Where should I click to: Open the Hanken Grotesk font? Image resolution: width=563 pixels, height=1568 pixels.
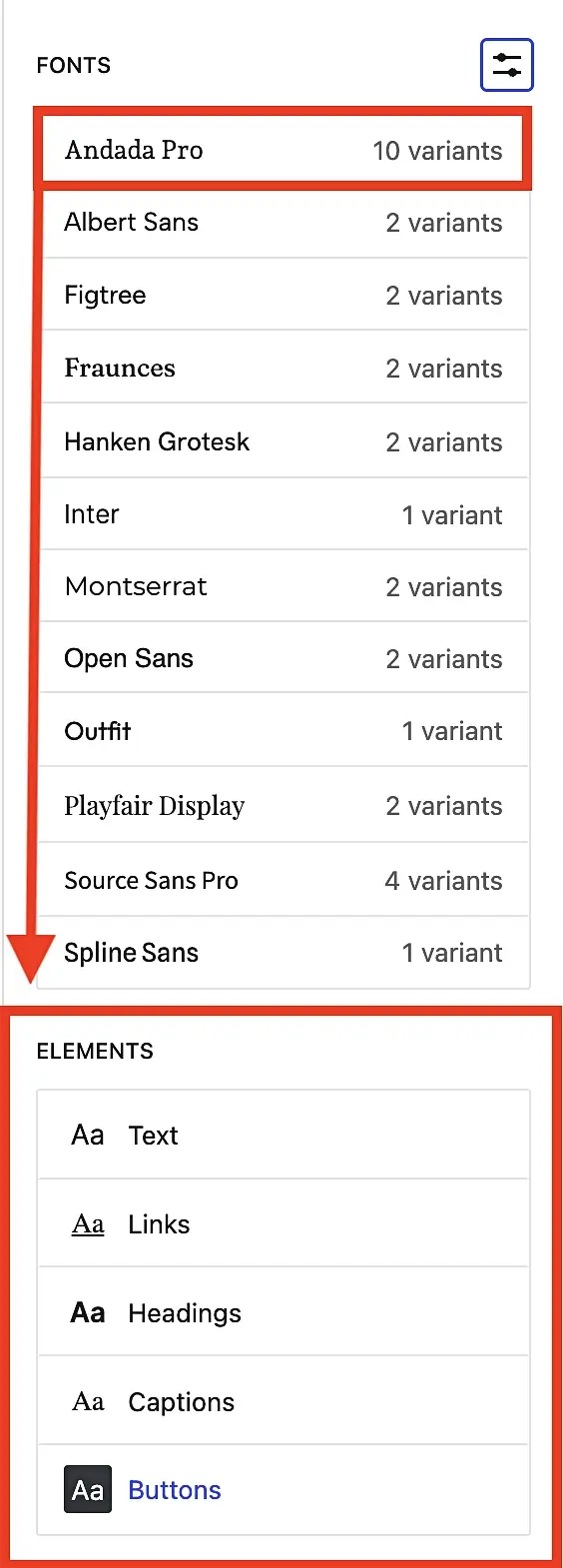coord(283,441)
